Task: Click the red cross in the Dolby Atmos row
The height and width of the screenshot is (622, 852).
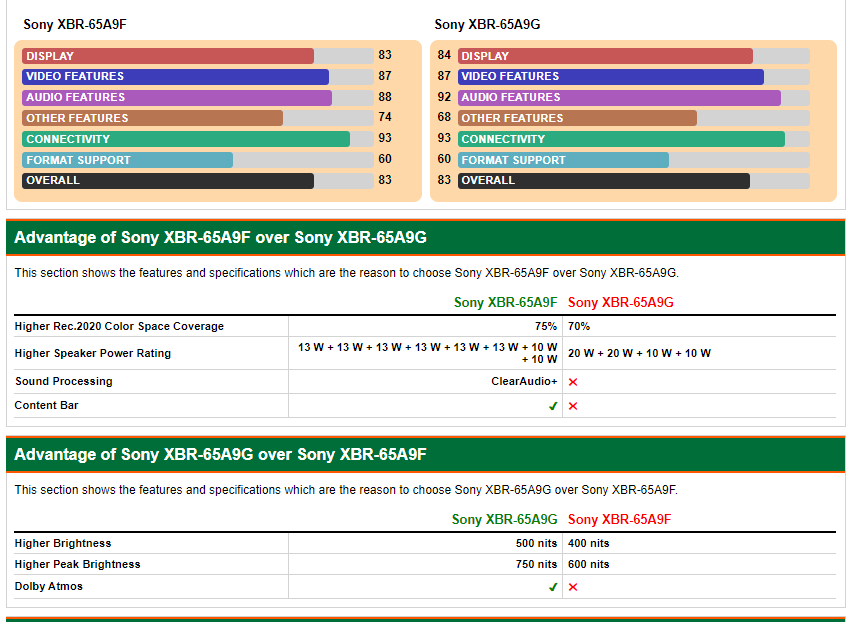Action: (573, 587)
